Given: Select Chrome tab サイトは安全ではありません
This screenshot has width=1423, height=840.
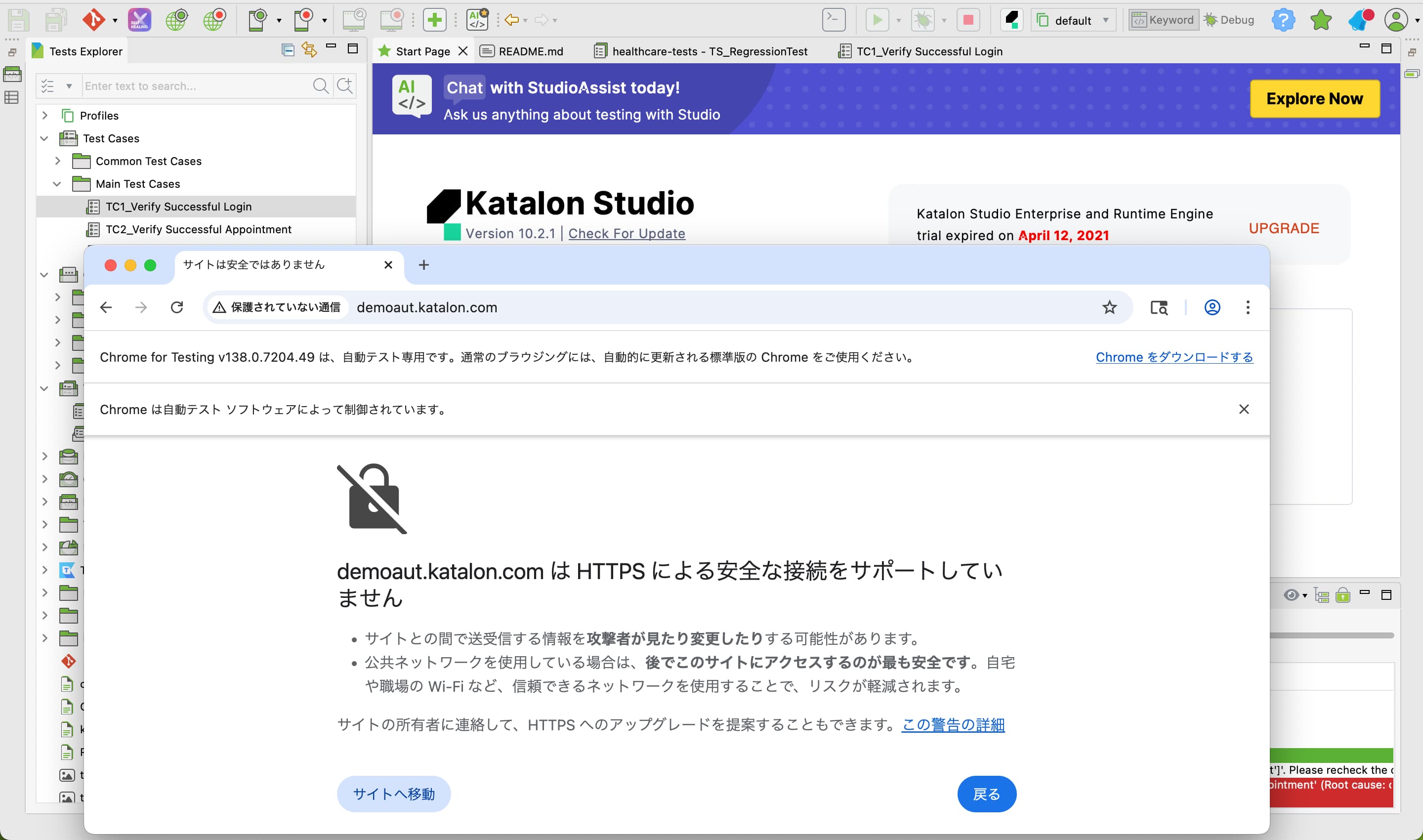Looking at the screenshot, I should (289, 265).
